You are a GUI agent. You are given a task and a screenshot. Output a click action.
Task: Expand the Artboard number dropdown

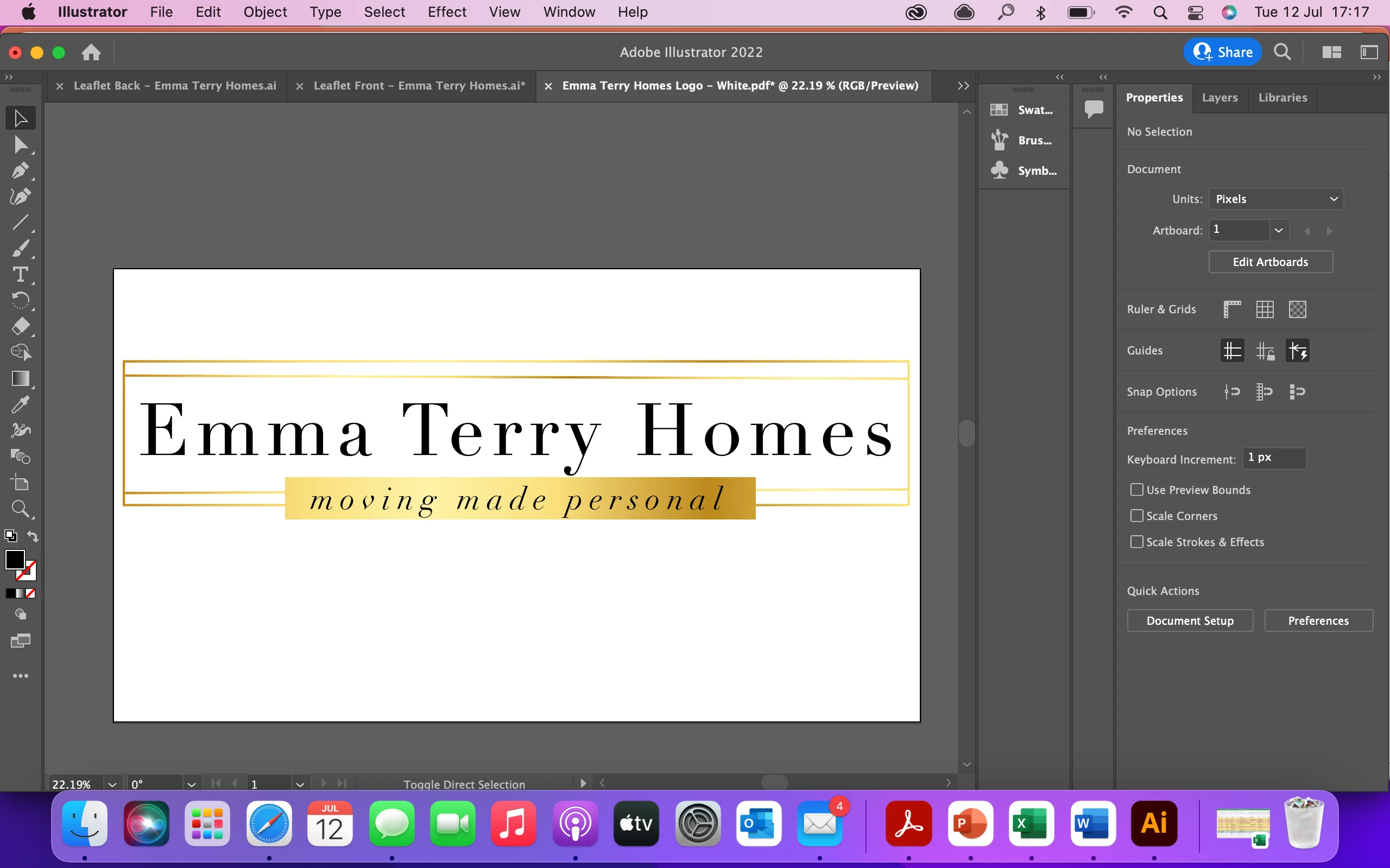pyautogui.click(x=1279, y=230)
